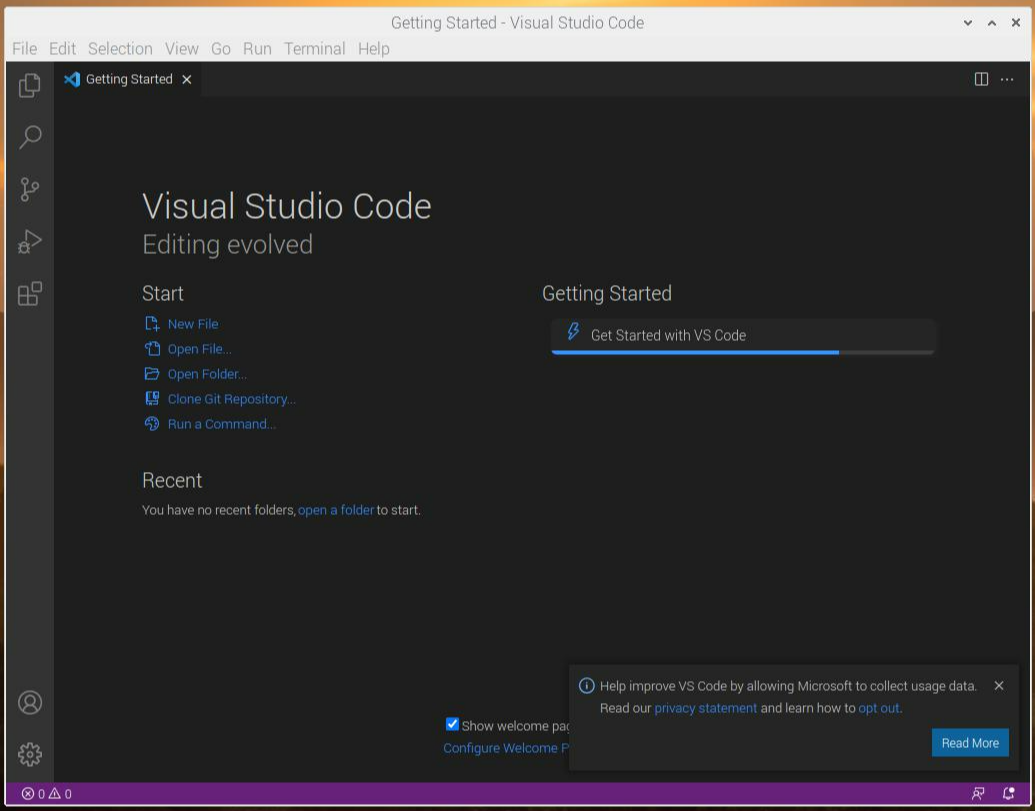This screenshot has width=1035, height=811.
Task: Open the Explorer view in activity bar
Action: pyautogui.click(x=30, y=85)
